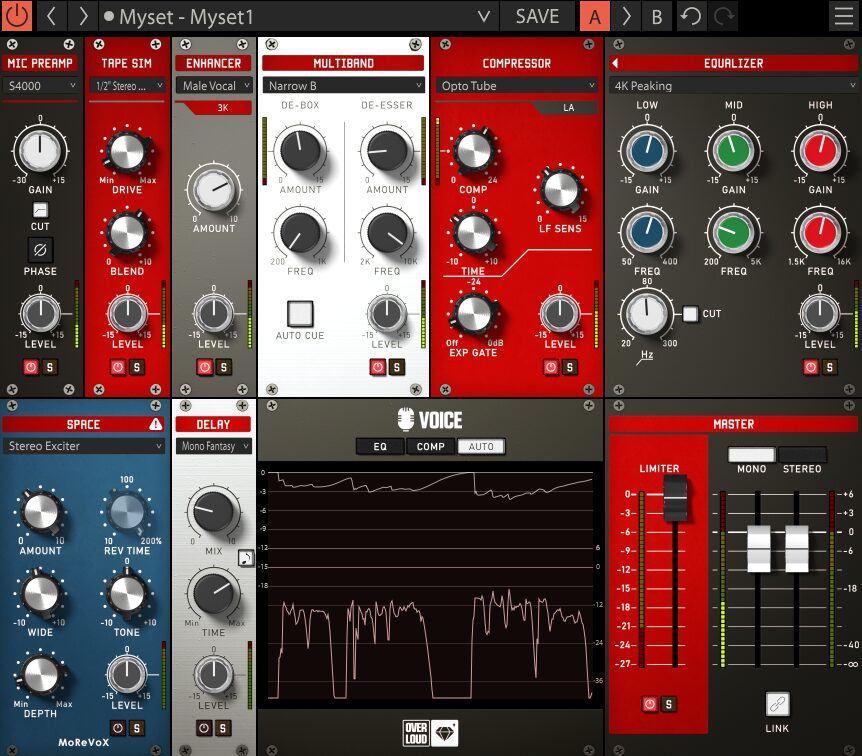The width and height of the screenshot is (862, 756).
Task: Click the note sync icon in Delay
Action: pyautogui.click(x=245, y=558)
